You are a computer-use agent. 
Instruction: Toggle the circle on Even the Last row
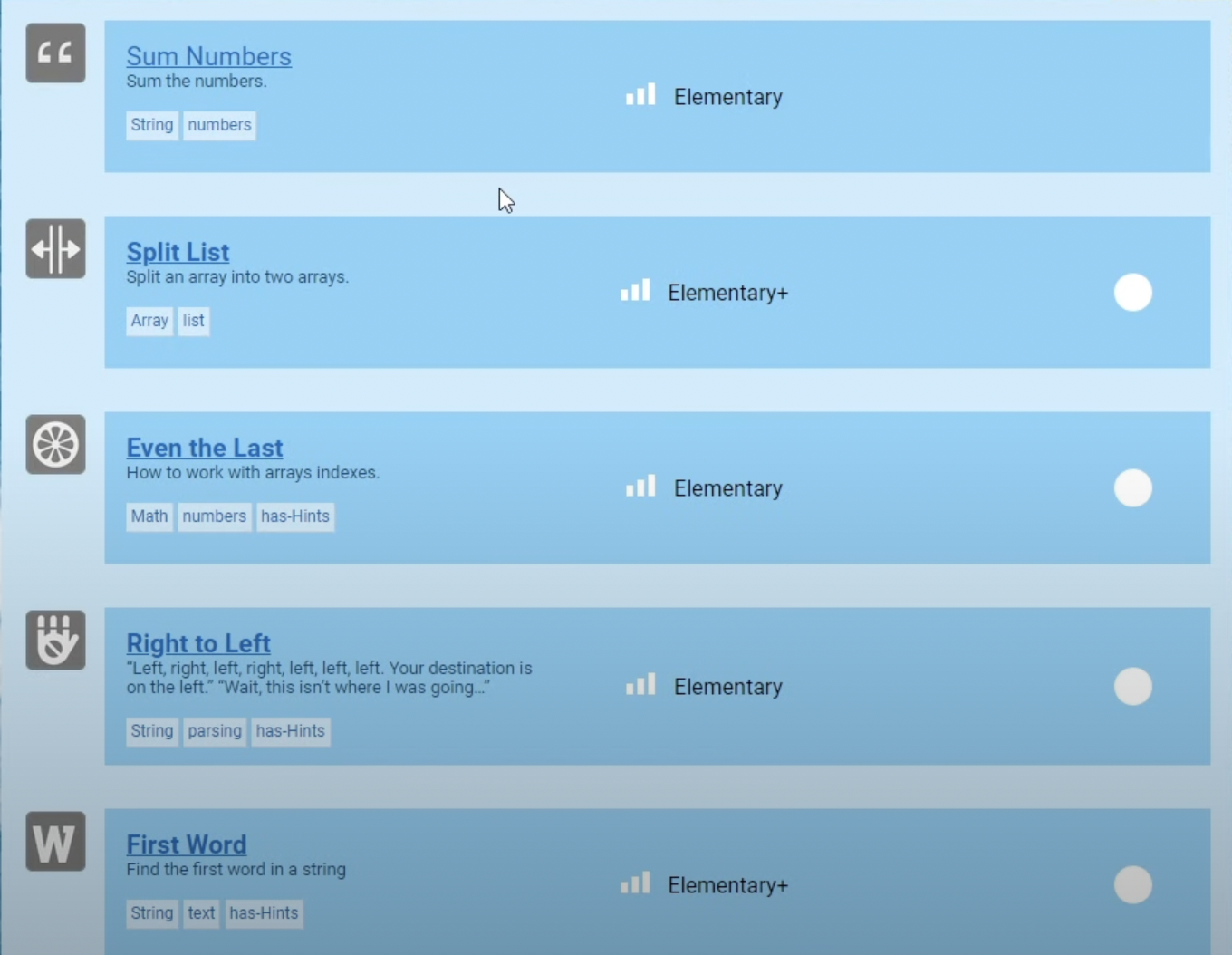coord(1132,487)
